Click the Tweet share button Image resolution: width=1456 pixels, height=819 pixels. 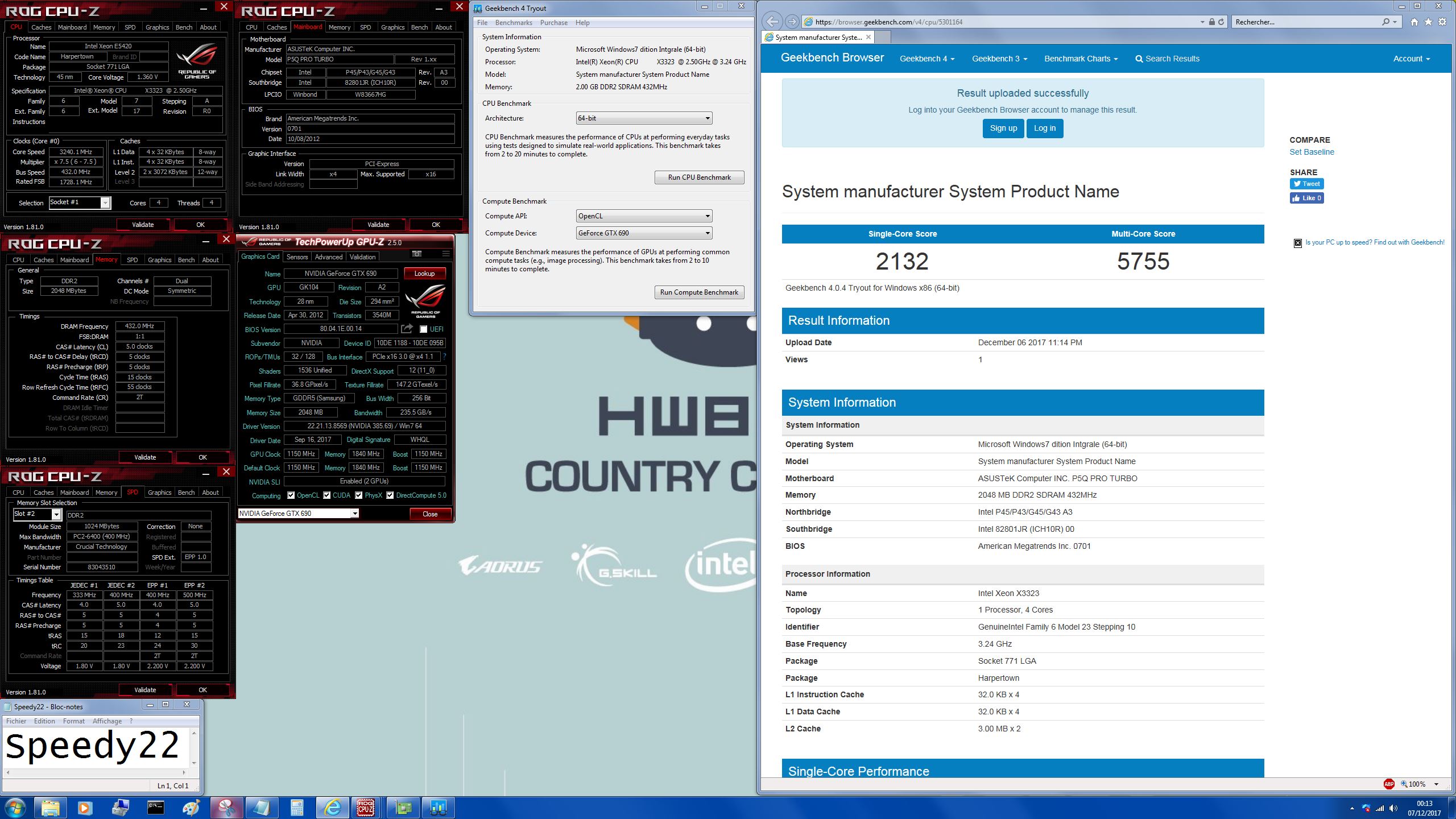pos(1306,184)
